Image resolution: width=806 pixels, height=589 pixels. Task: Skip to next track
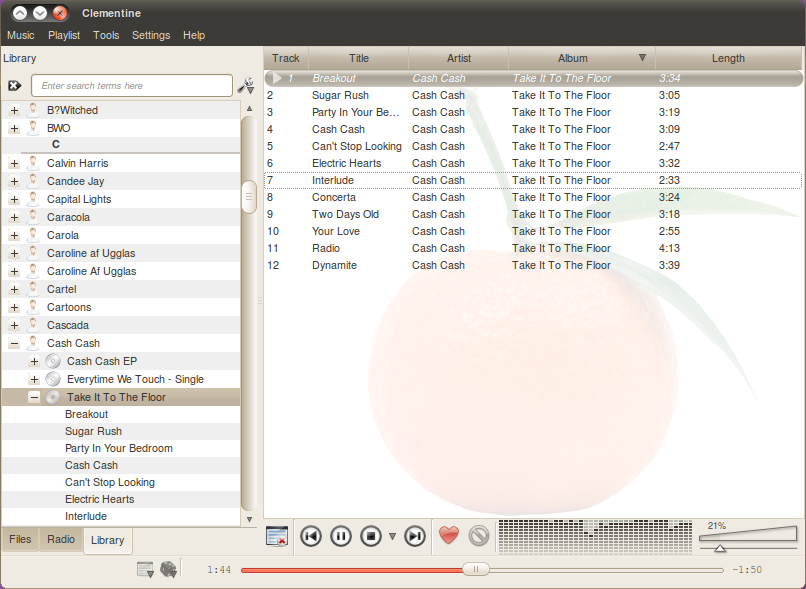coord(415,537)
